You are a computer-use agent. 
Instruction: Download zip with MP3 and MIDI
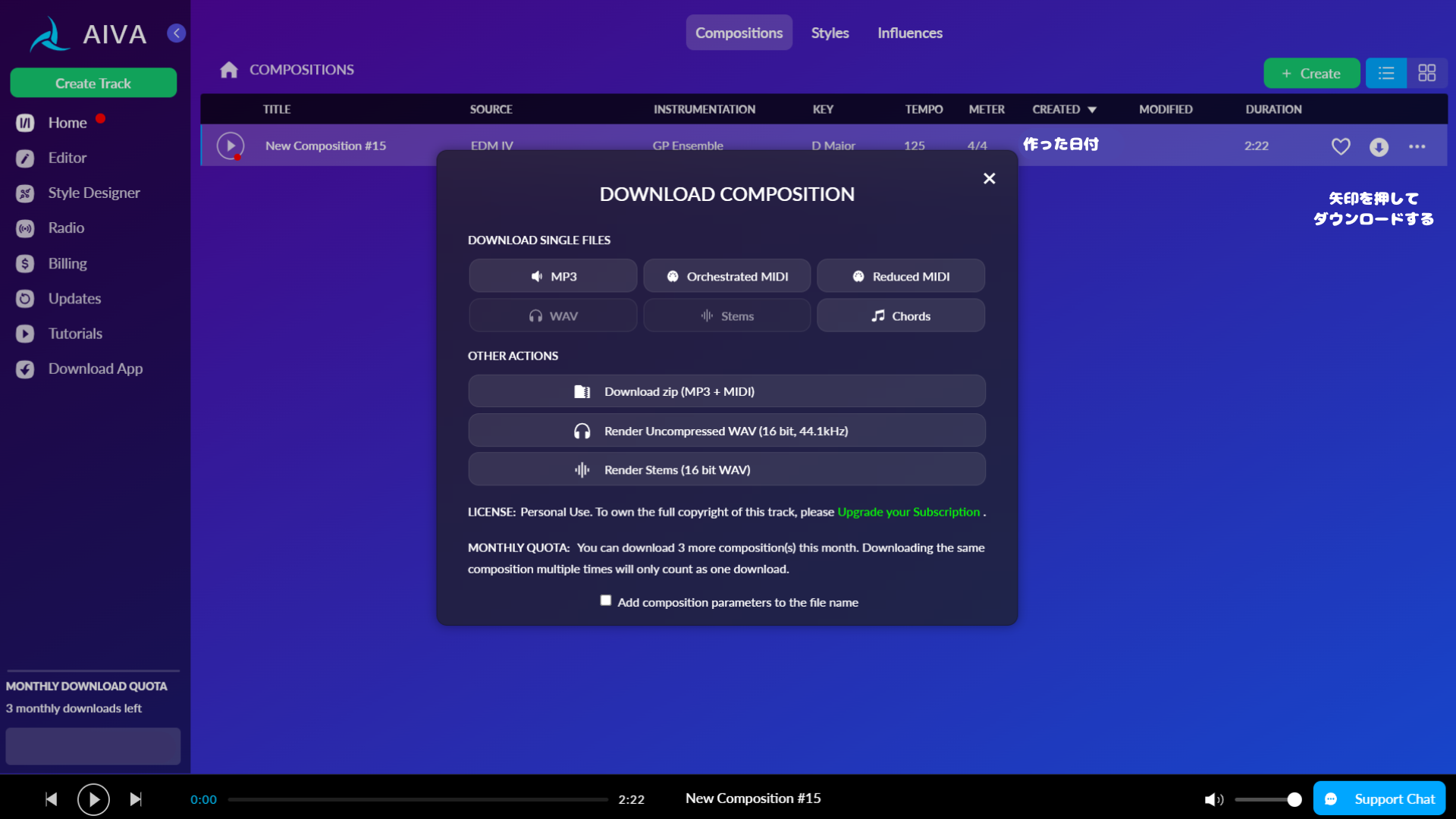pyautogui.click(x=726, y=391)
